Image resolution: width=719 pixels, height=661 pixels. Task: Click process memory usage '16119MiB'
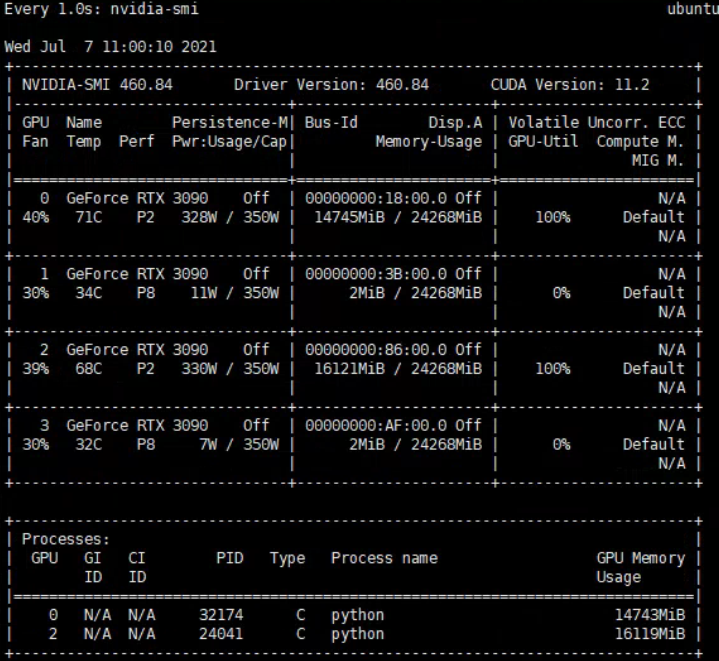650,633
